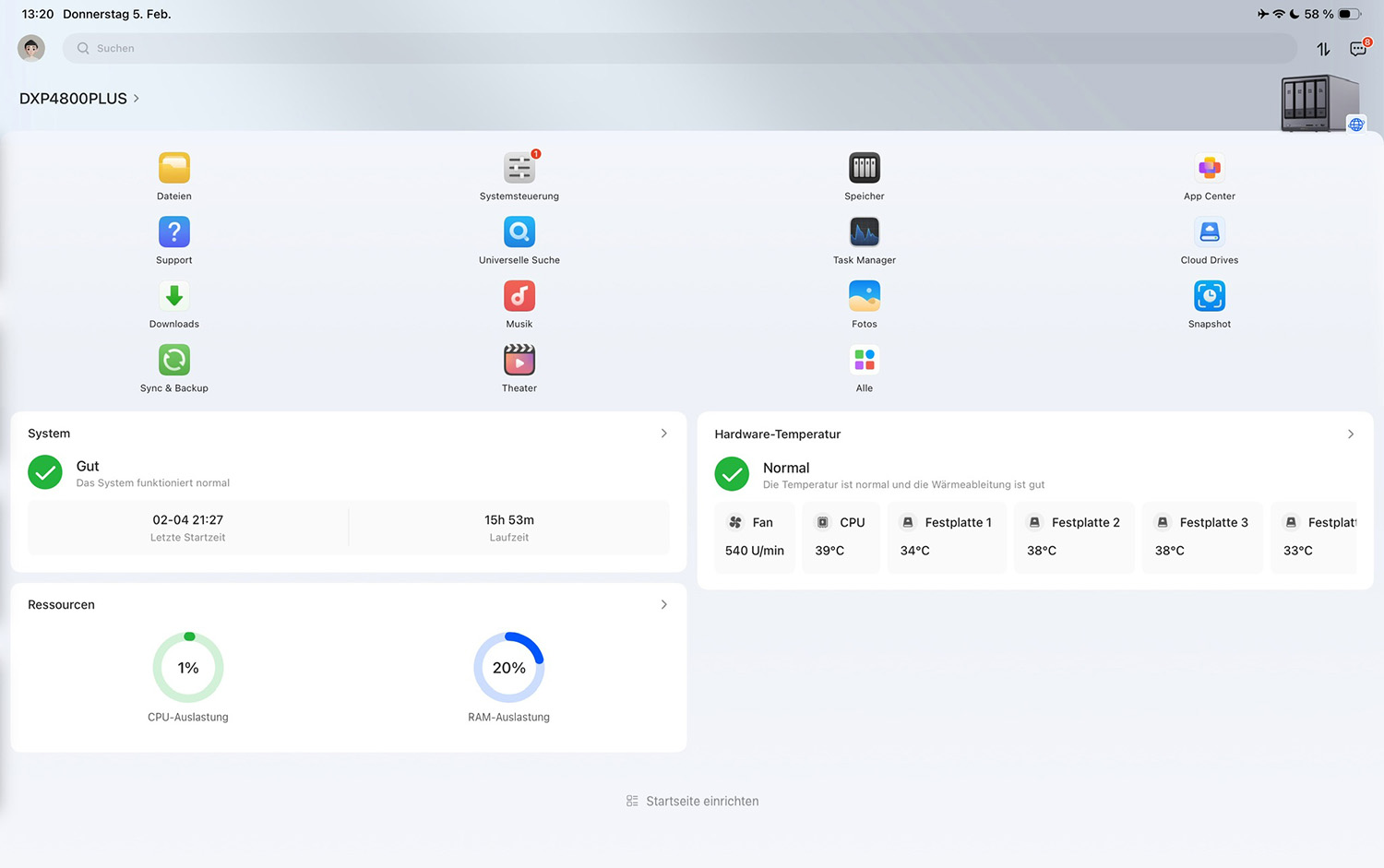Open the Snapshot app
This screenshot has width=1384, height=868.
click(1209, 297)
